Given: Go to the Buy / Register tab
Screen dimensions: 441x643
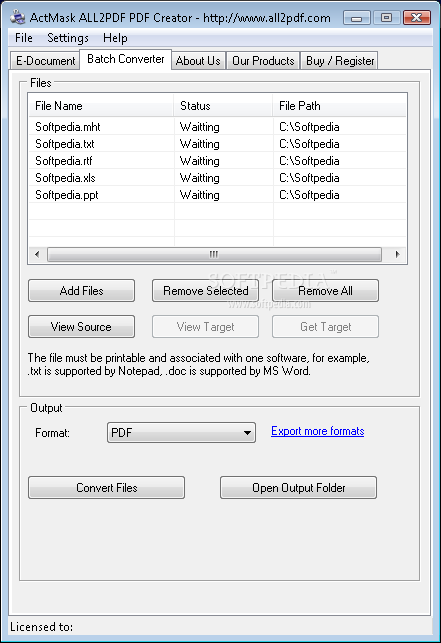Looking at the screenshot, I should click(339, 61).
